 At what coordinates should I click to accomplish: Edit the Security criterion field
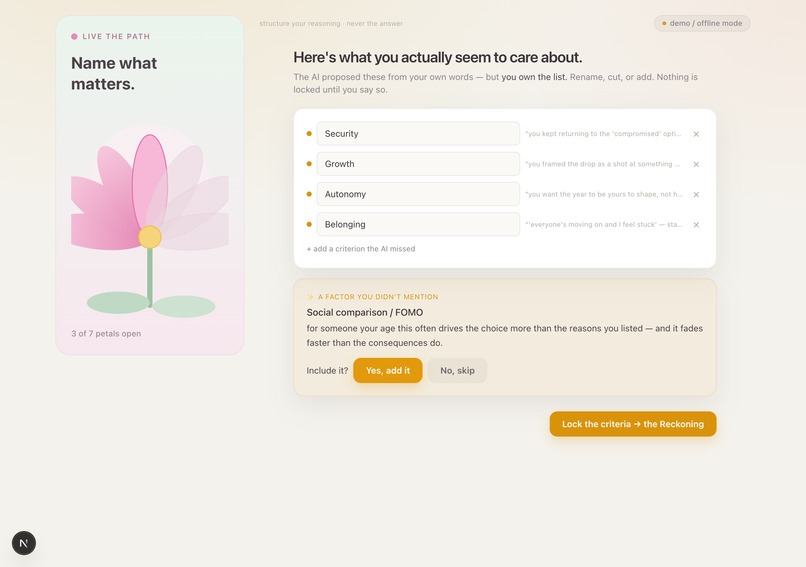[418, 134]
